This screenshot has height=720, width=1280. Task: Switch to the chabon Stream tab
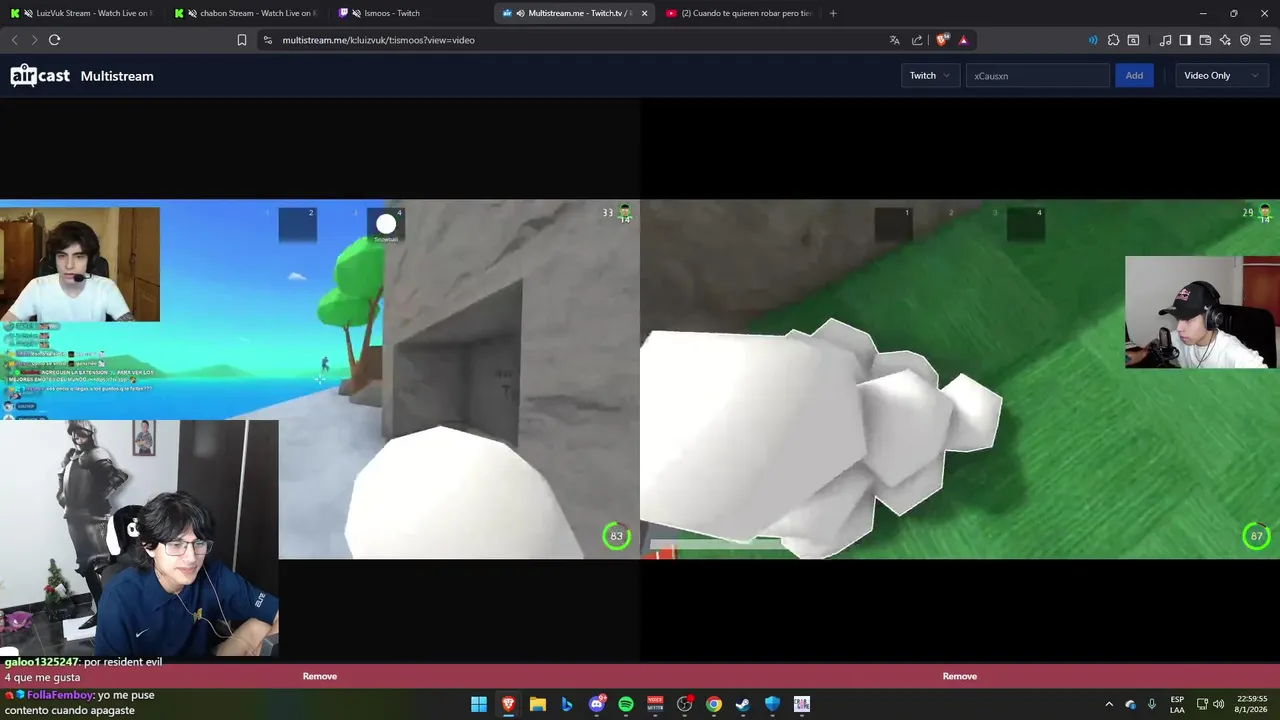[x=246, y=13]
